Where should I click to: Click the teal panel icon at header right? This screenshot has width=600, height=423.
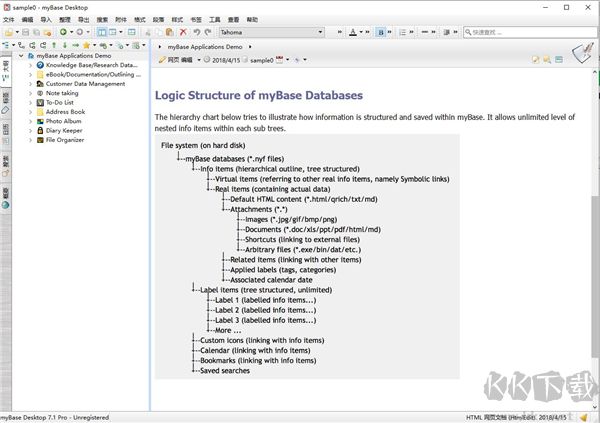coord(559,59)
